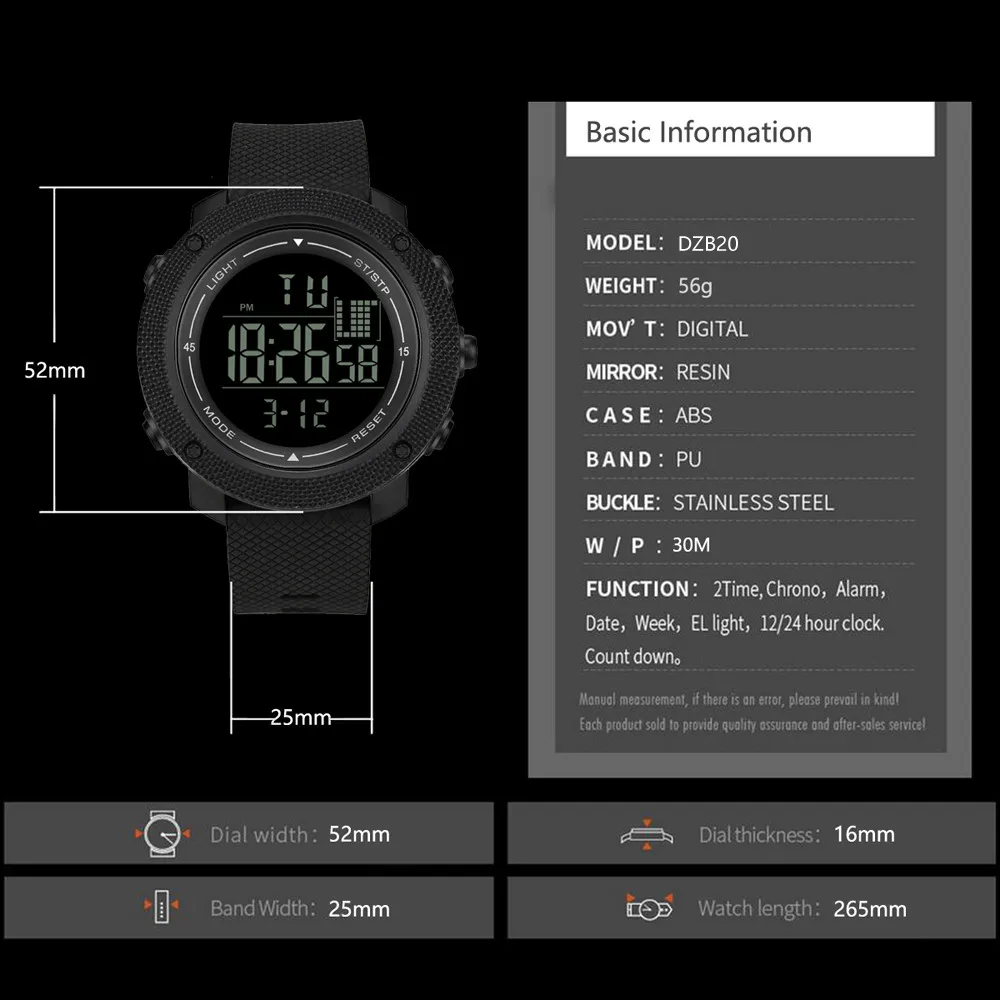This screenshot has height=1000, width=1000.
Task: Click the 3-12 date on the watch
Action: click(297, 413)
